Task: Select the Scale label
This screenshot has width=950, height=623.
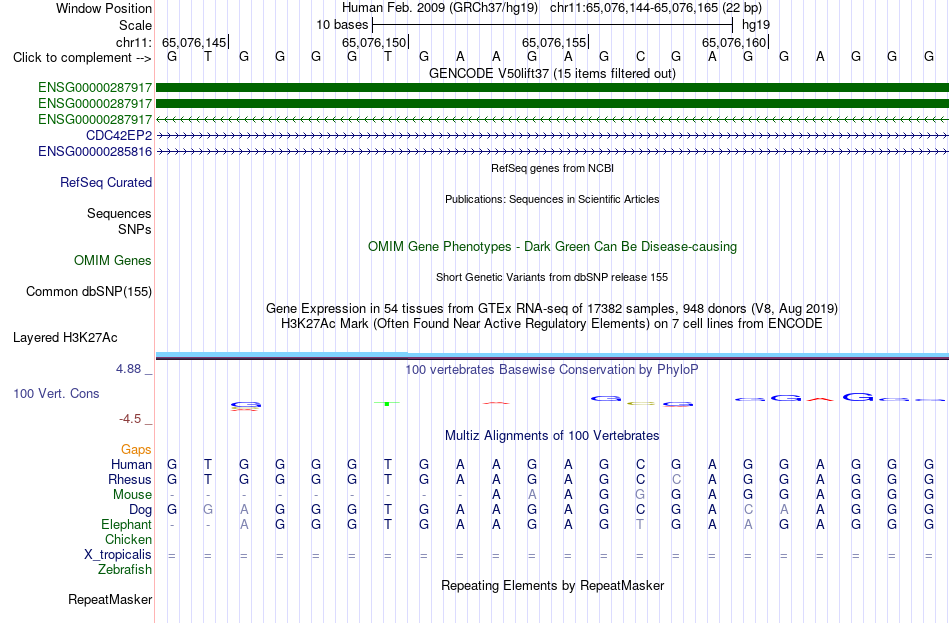Action: (x=136, y=25)
